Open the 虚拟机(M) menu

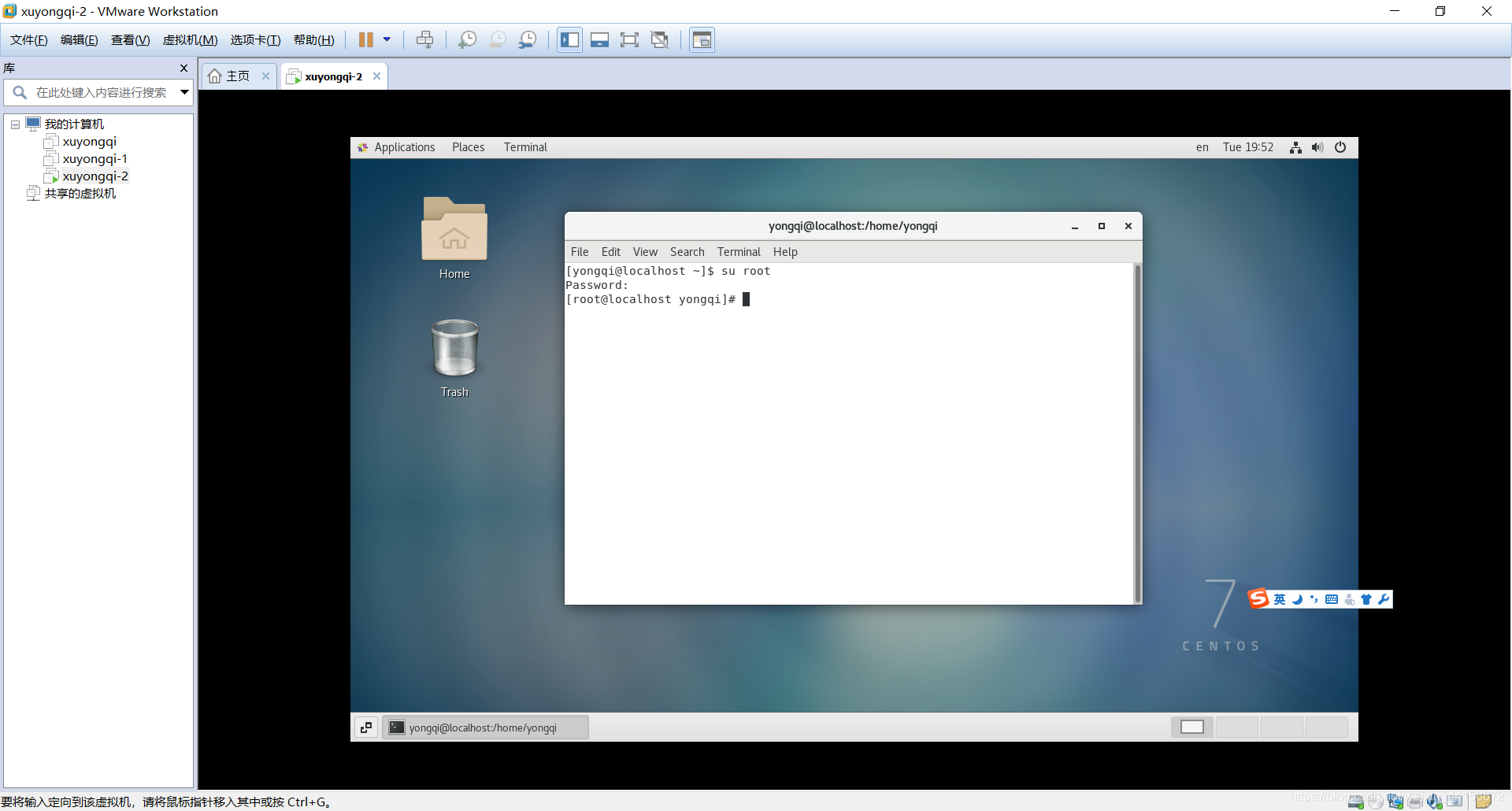190,40
